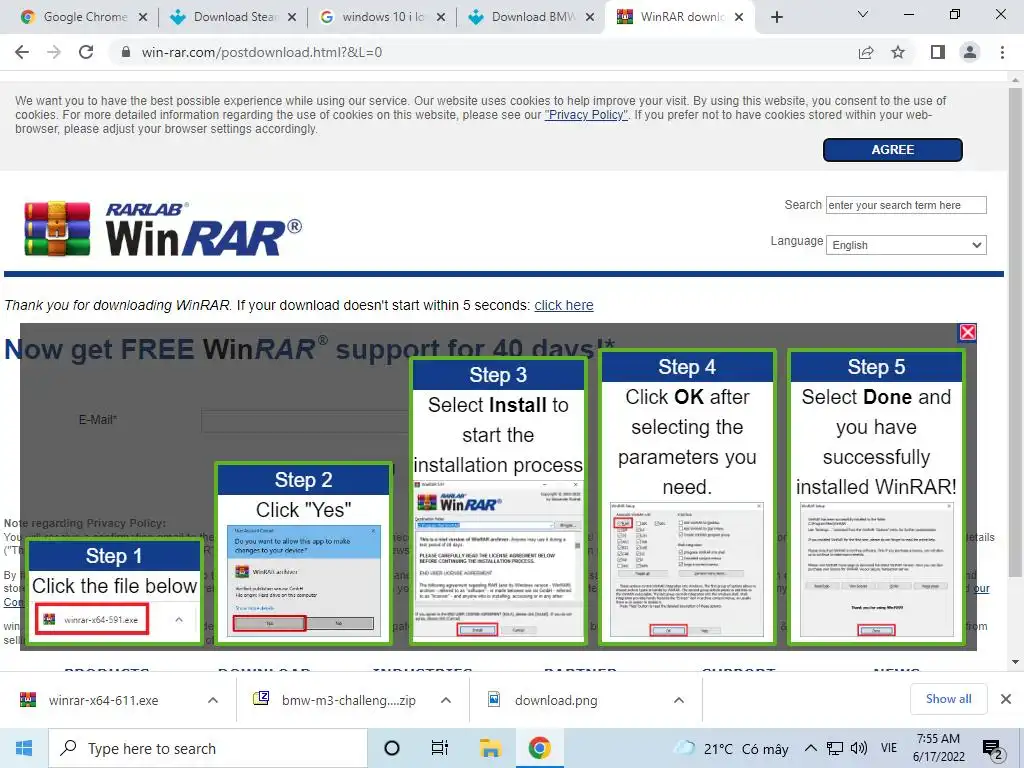The image size is (1024, 768).
Task: Click the Step 5 Done screenshot
Action: click(x=876, y=569)
